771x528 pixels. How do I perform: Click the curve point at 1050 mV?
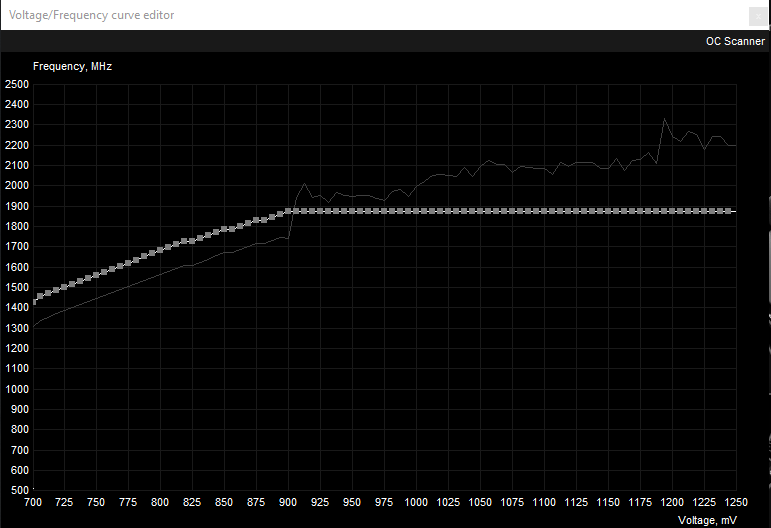[481, 211]
